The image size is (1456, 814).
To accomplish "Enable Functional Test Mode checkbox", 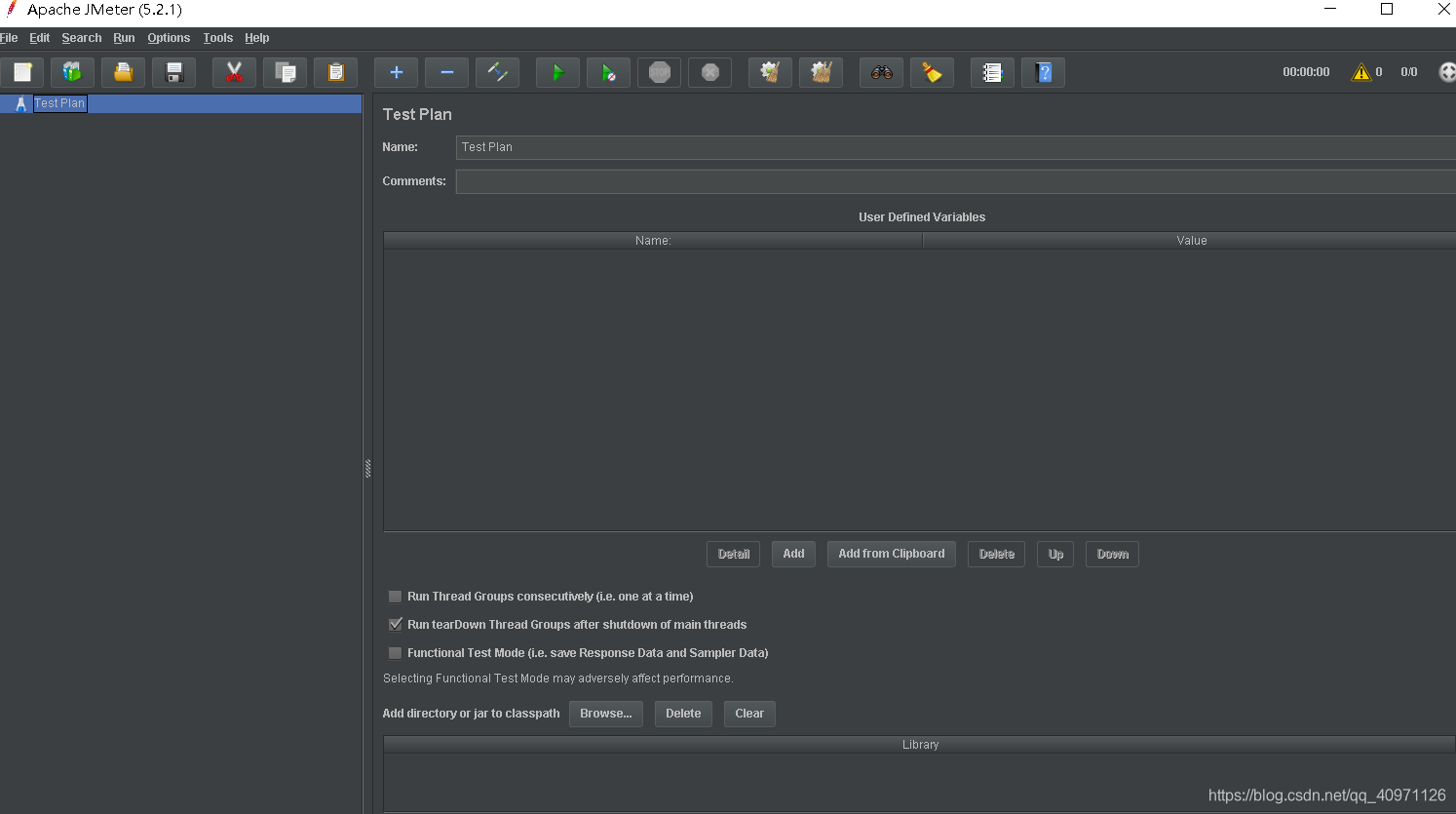I will tap(396, 653).
